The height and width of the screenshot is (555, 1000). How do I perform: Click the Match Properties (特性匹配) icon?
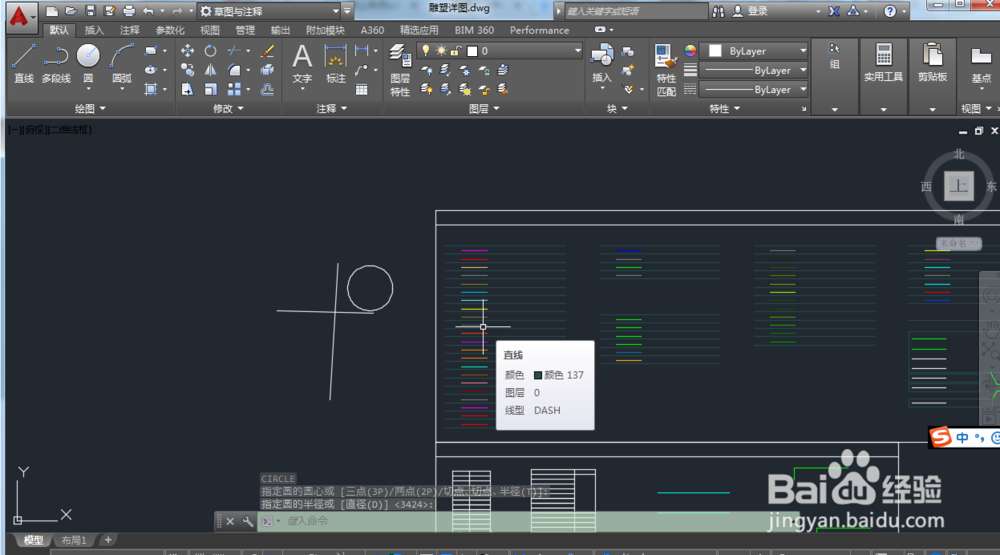pyautogui.click(x=666, y=70)
